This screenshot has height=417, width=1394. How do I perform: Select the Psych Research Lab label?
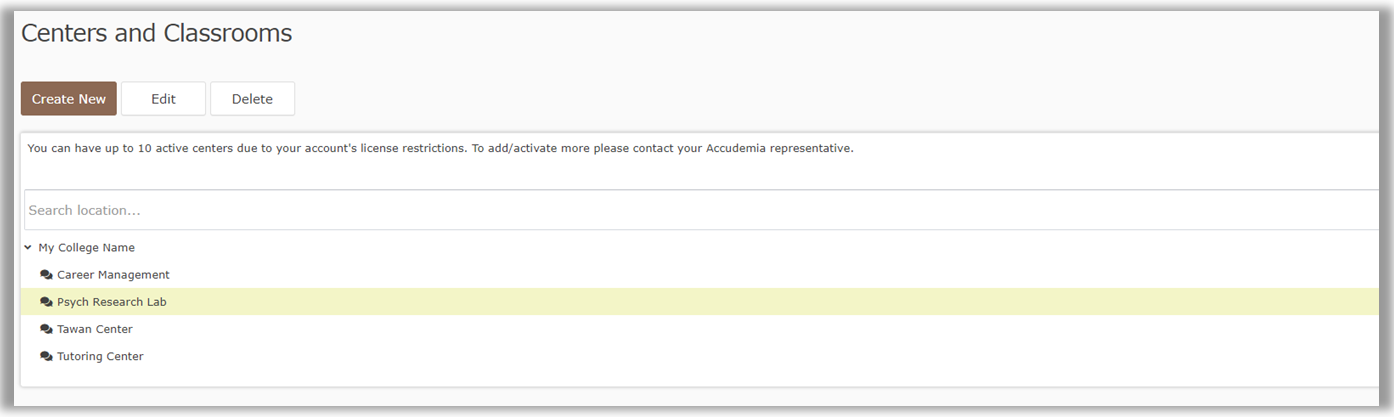112,302
